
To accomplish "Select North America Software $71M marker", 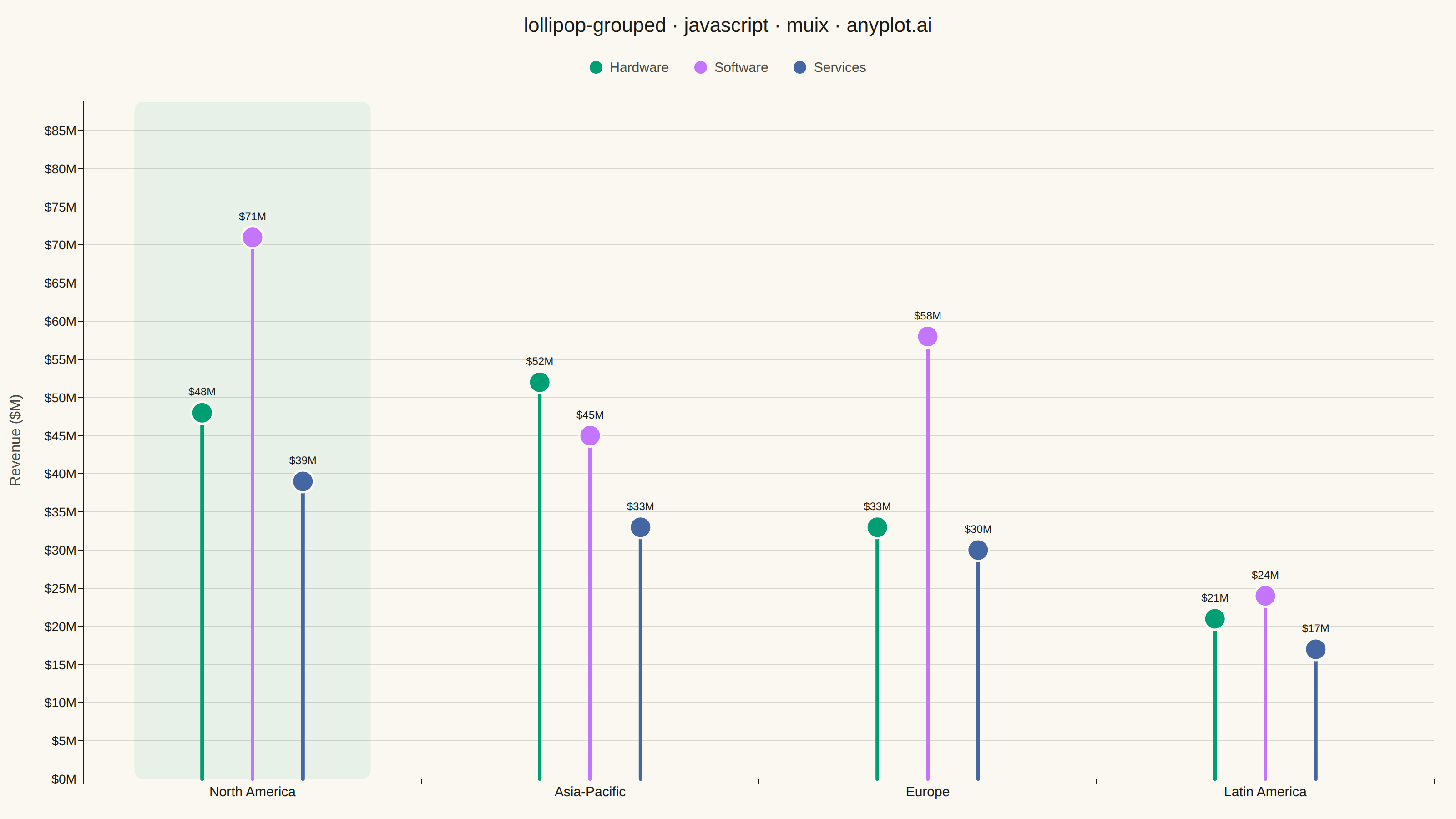I will [252, 238].
